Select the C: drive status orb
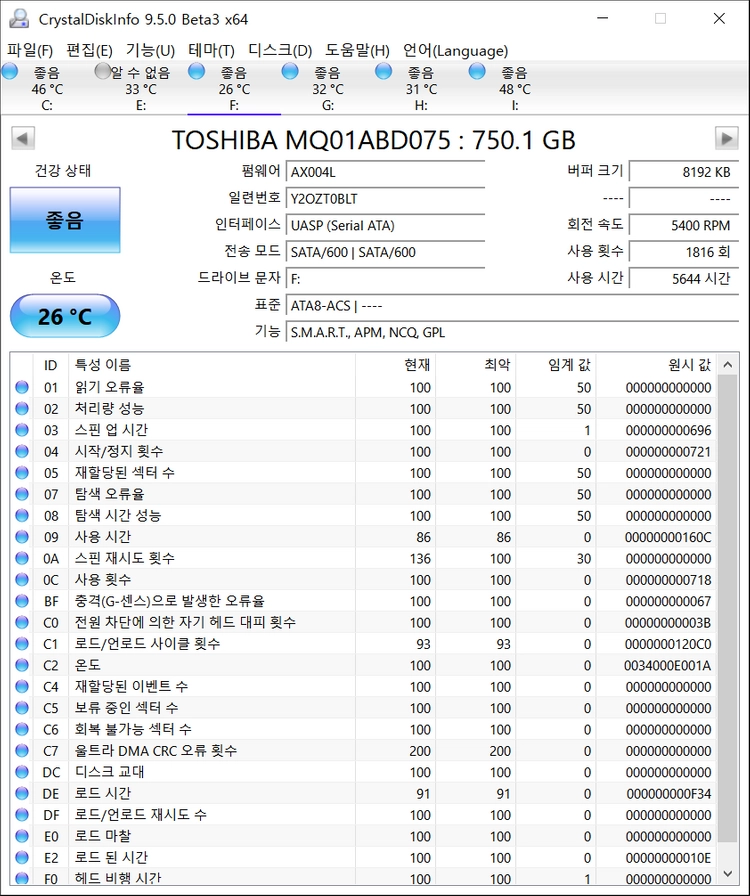Screen dimensions: 750x896 tap(10, 71)
